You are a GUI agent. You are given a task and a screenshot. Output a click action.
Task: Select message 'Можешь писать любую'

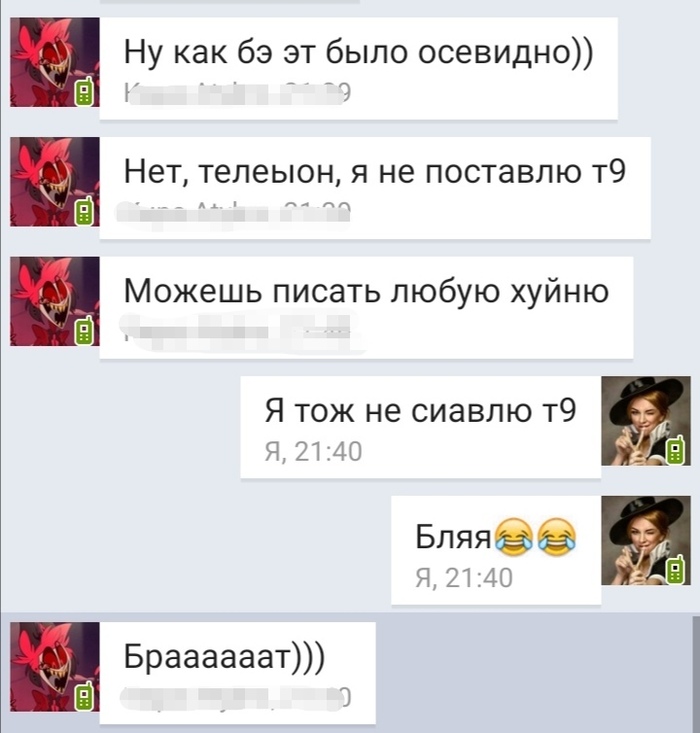pos(367,308)
